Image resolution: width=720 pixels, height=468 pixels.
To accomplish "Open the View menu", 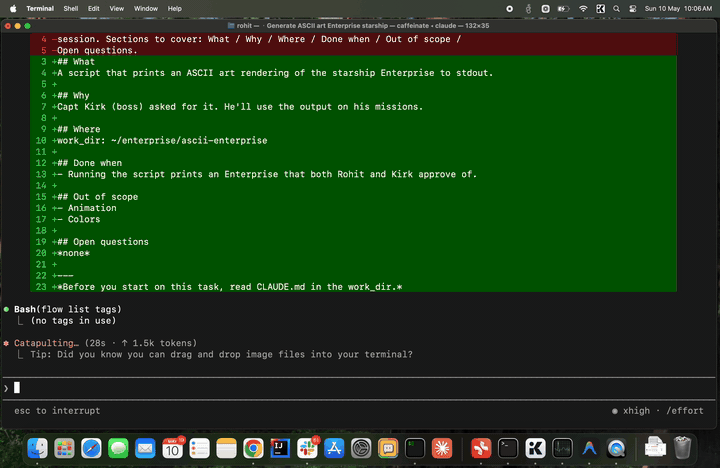I will click(117, 8).
